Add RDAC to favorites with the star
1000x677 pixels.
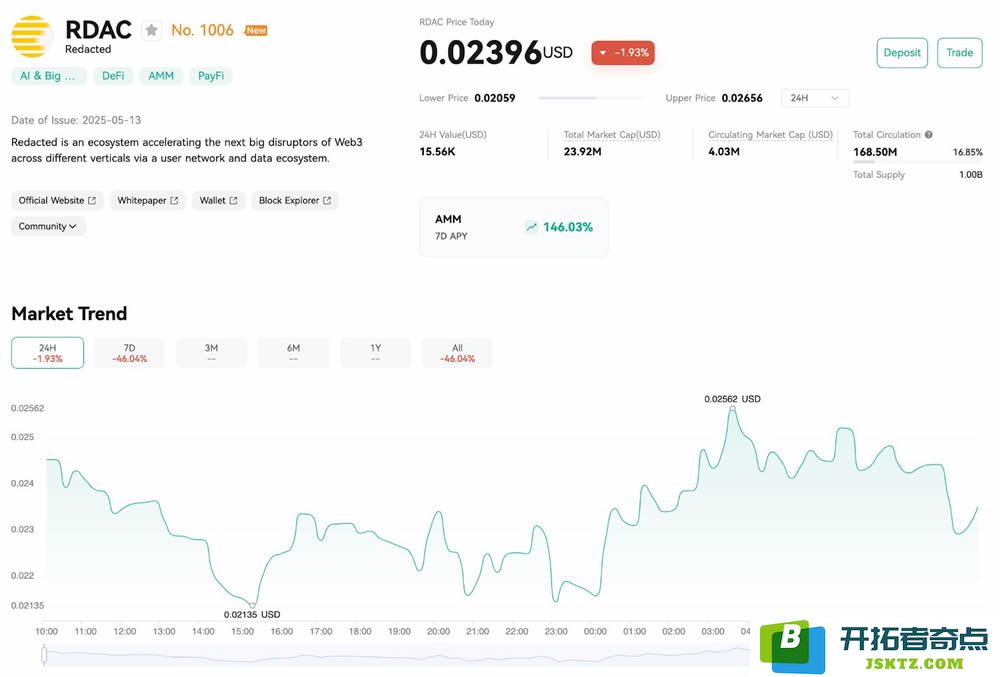pos(151,30)
